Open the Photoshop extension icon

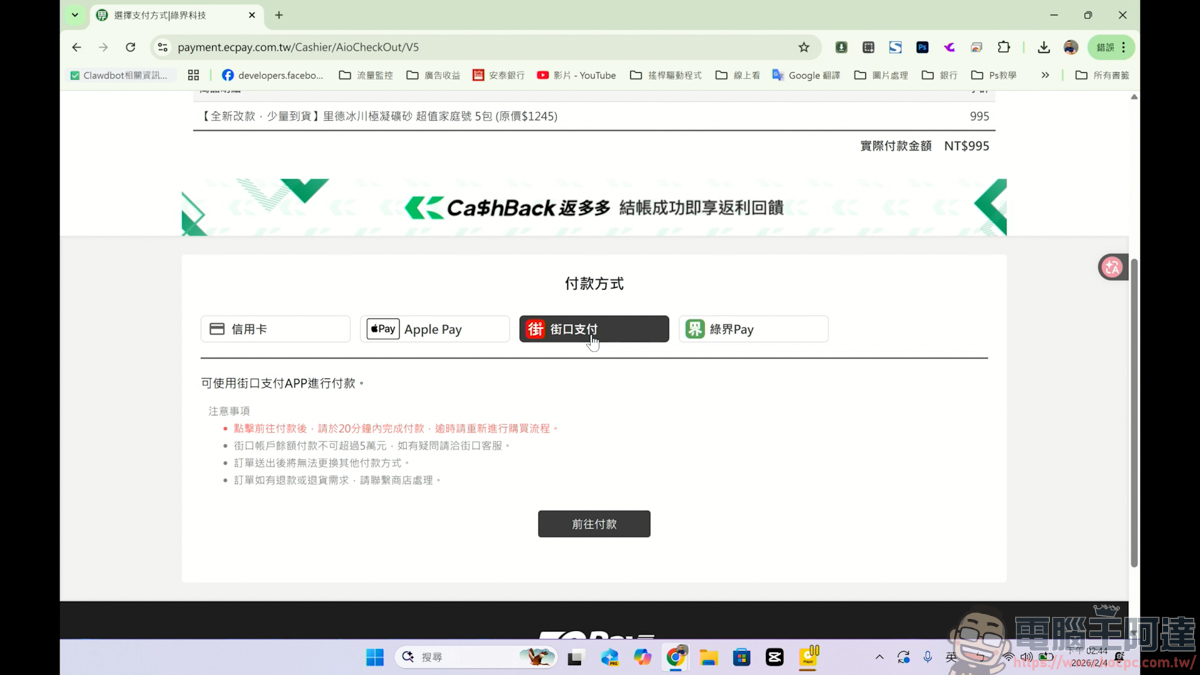click(922, 46)
